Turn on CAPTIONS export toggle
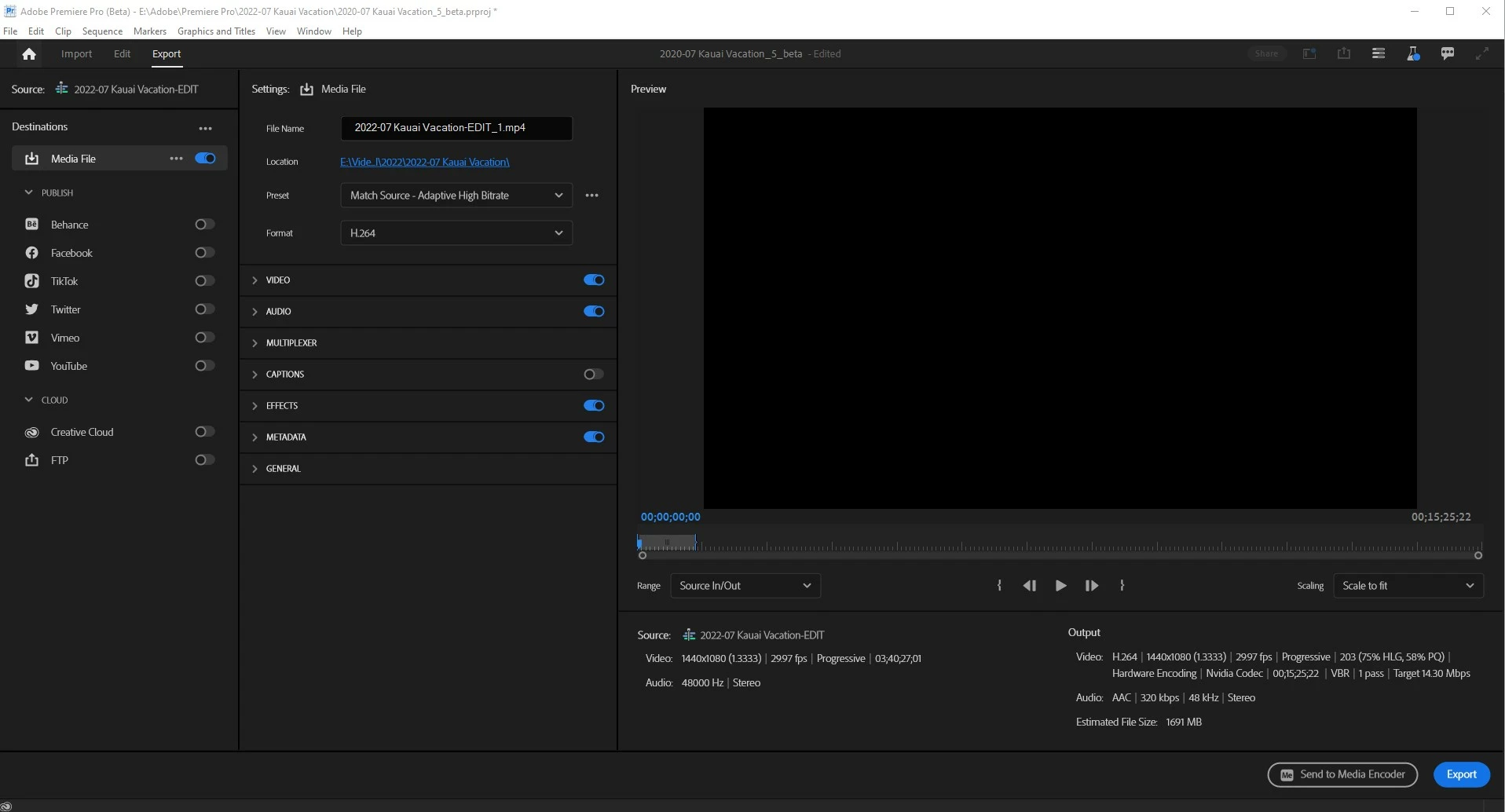Image resolution: width=1505 pixels, height=812 pixels. click(x=594, y=375)
